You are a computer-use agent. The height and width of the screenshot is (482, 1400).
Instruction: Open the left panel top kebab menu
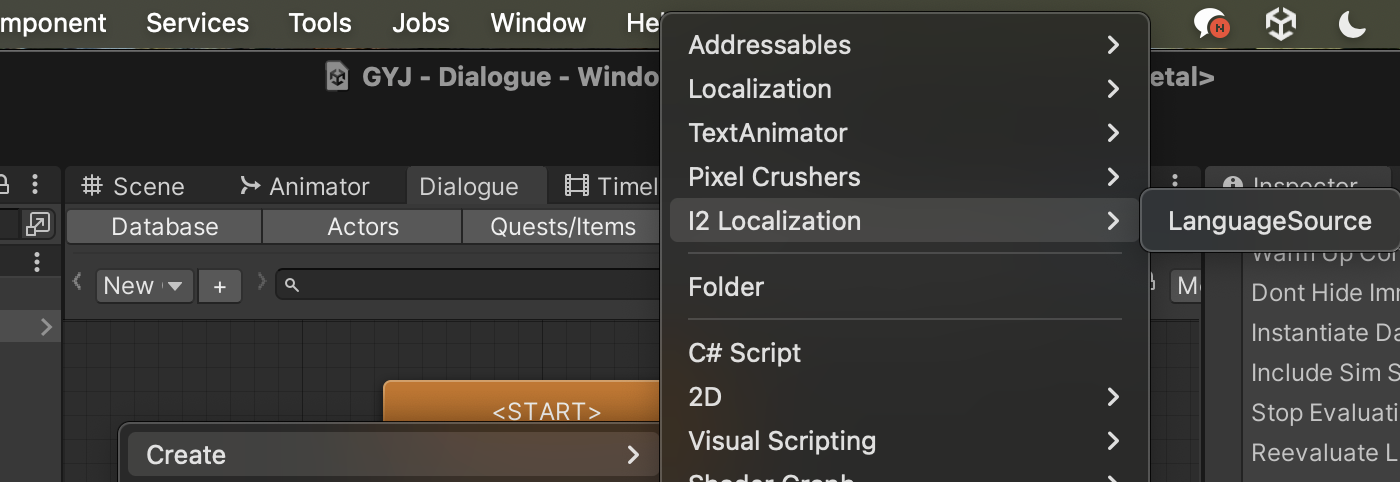[x=35, y=184]
